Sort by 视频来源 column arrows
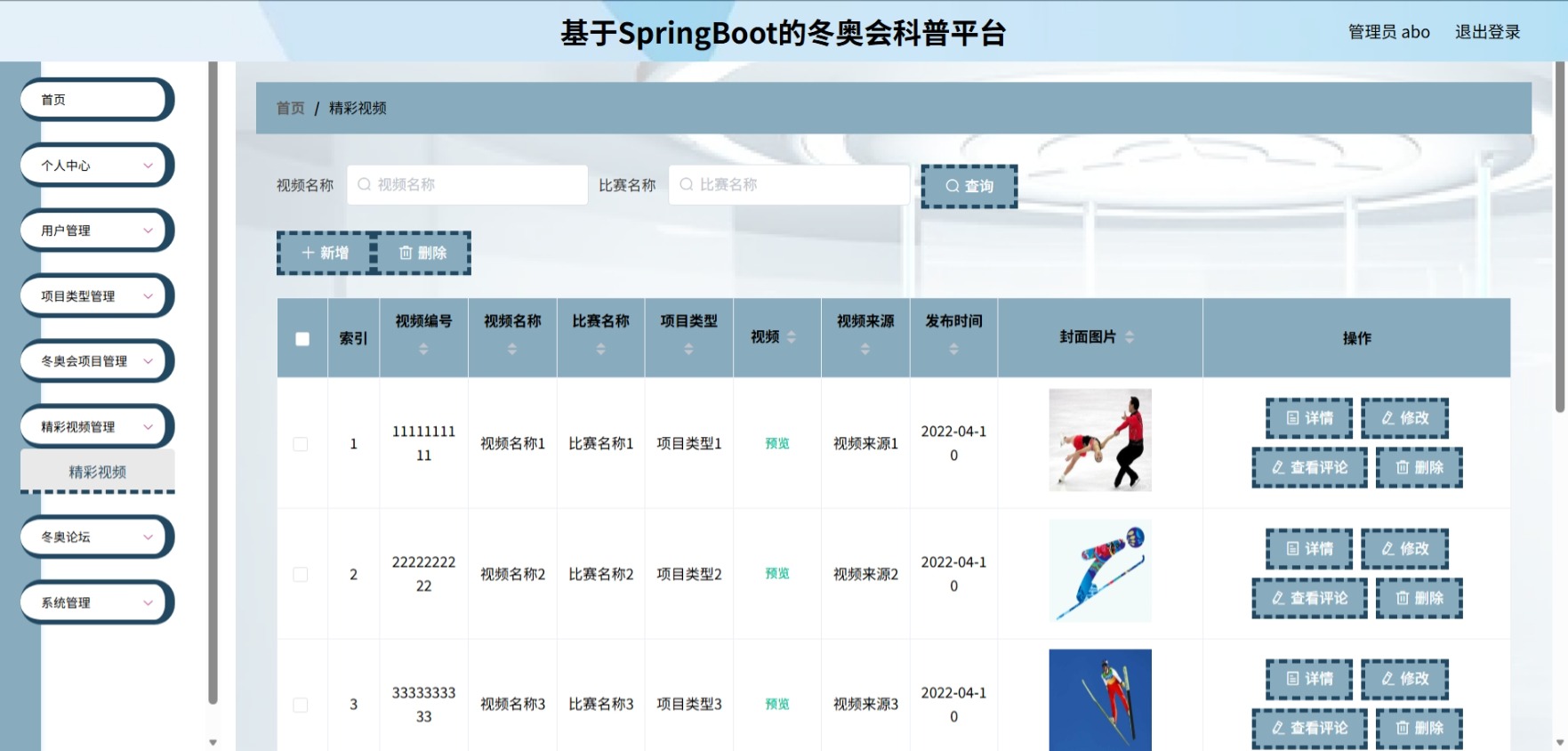 [865, 350]
